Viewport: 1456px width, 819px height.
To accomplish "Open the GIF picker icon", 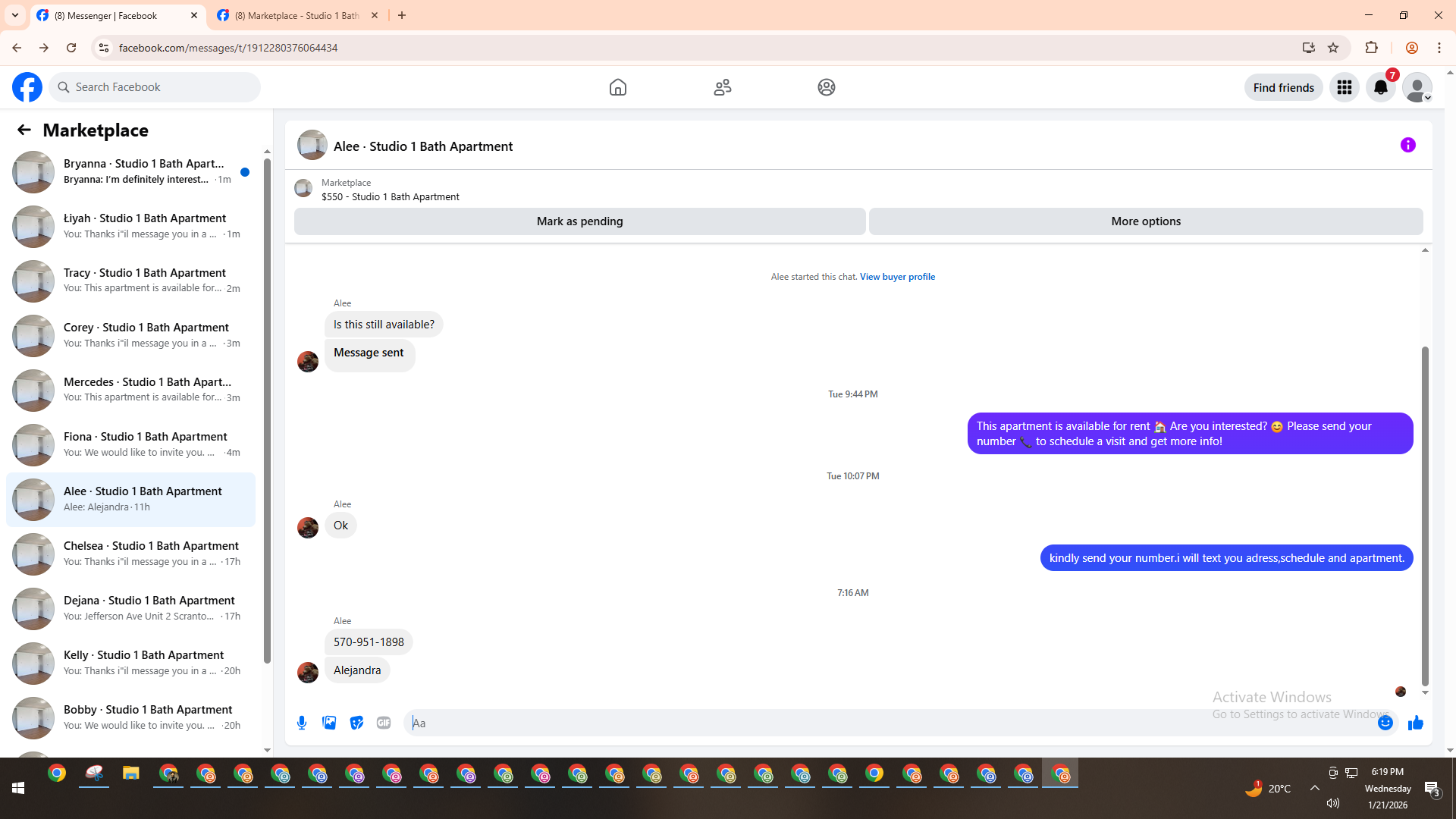I will pyautogui.click(x=384, y=723).
